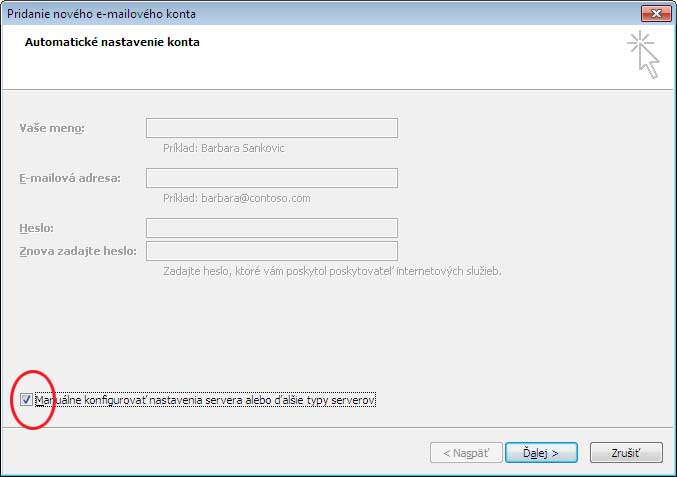The width and height of the screenshot is (677, 477).
Task: Click the Heslo label
Action: 36,228
